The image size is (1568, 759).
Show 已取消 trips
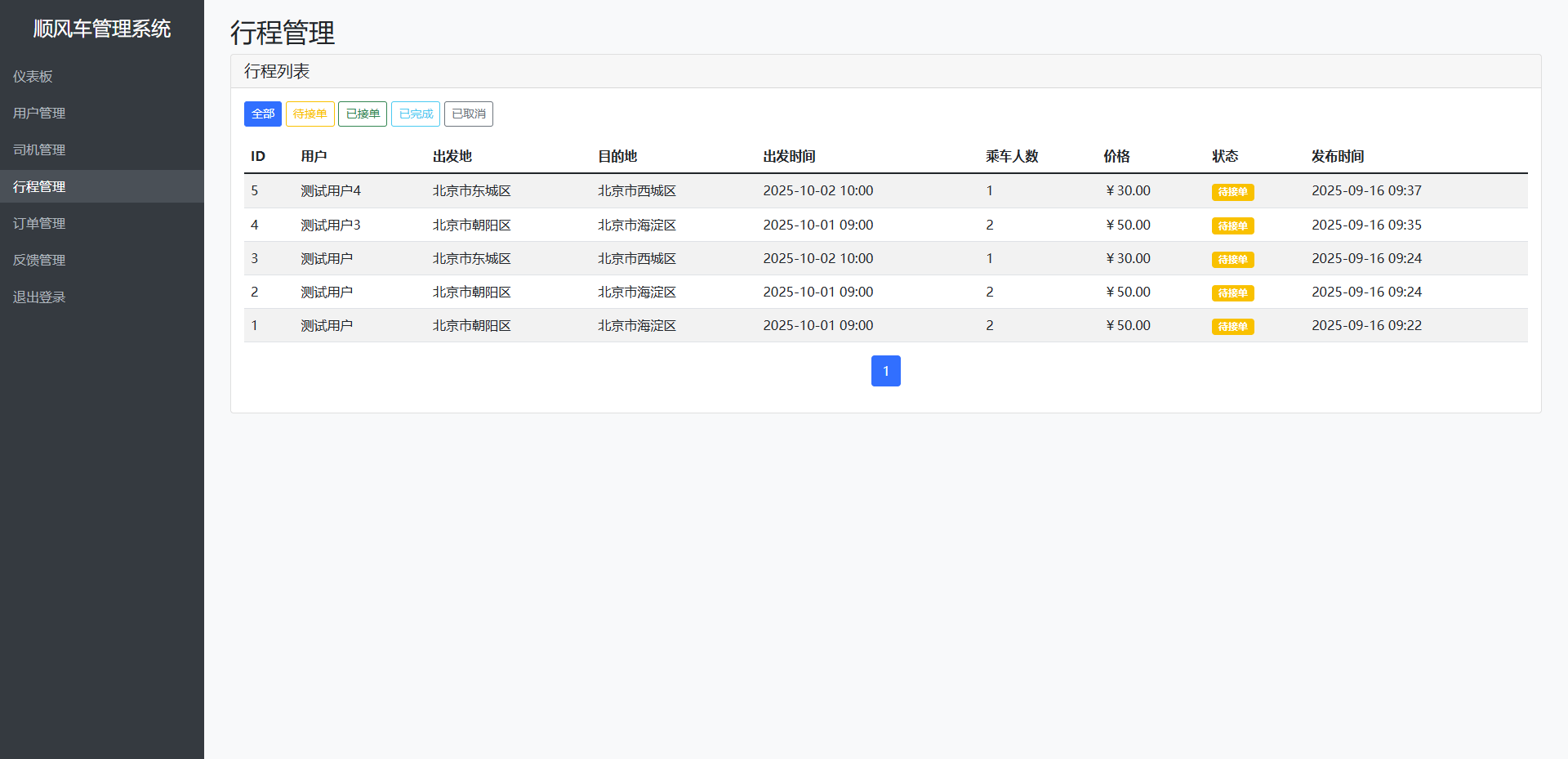click(x=469, y=114)
